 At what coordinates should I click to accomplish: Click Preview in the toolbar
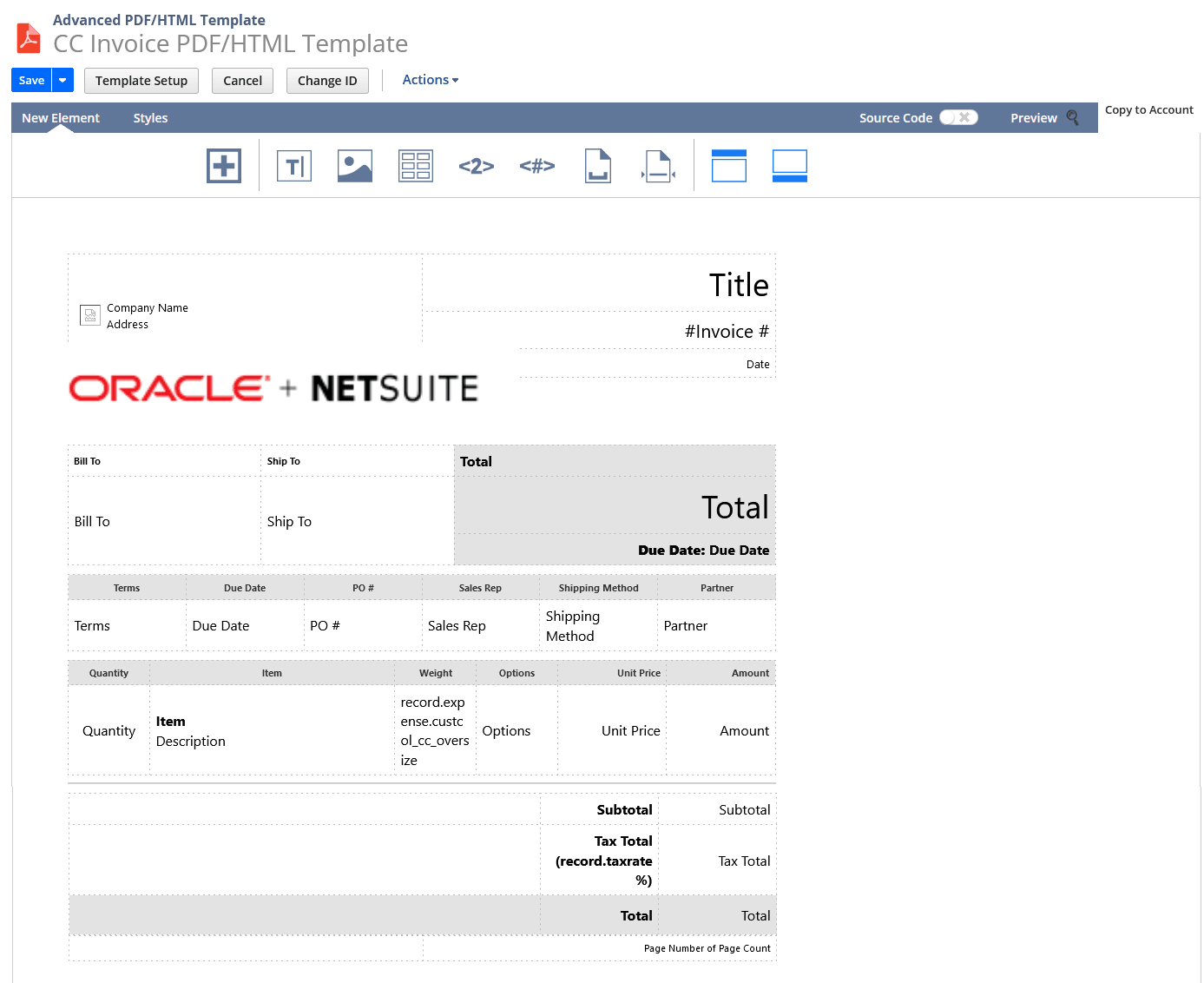(1034, 118)
